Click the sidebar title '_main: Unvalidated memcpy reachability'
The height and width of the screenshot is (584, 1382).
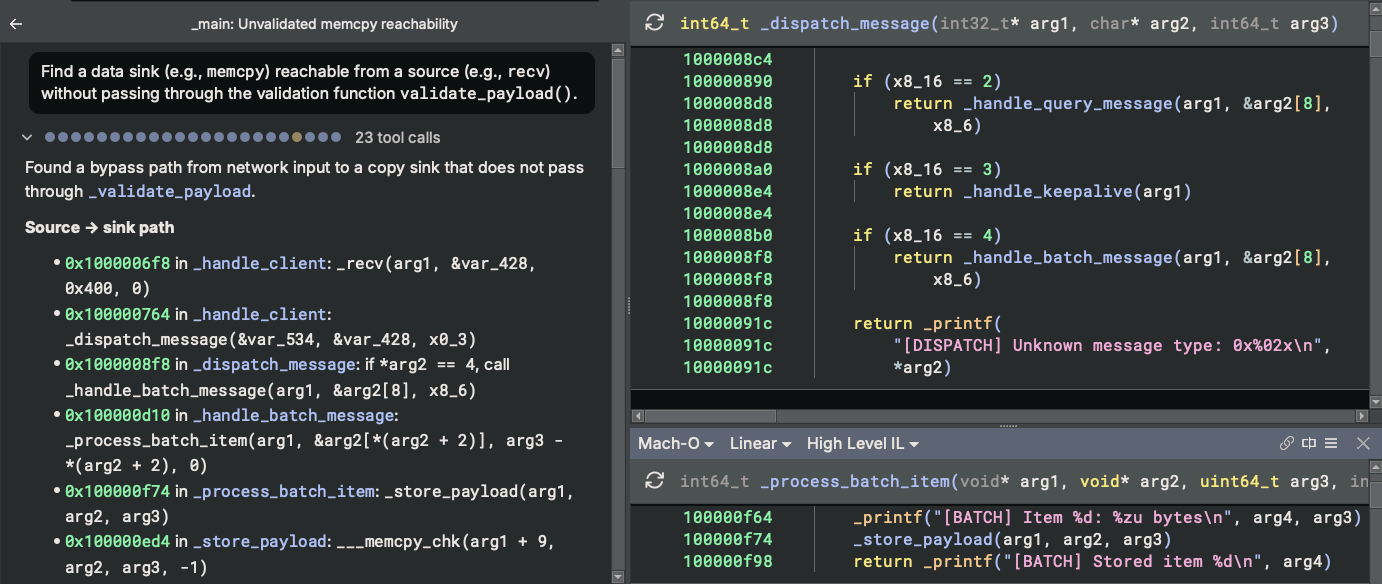(x=324, y=23)
